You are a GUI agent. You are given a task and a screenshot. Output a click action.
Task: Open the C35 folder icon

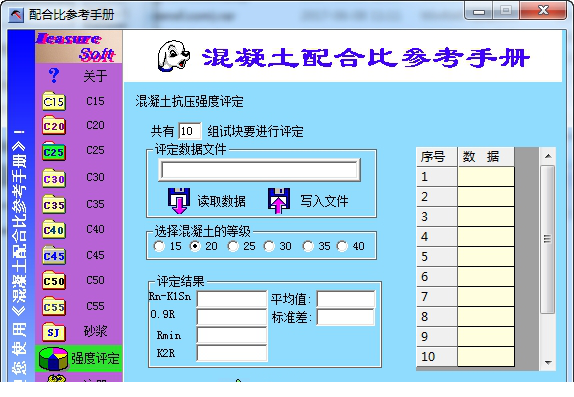[54, 204]
